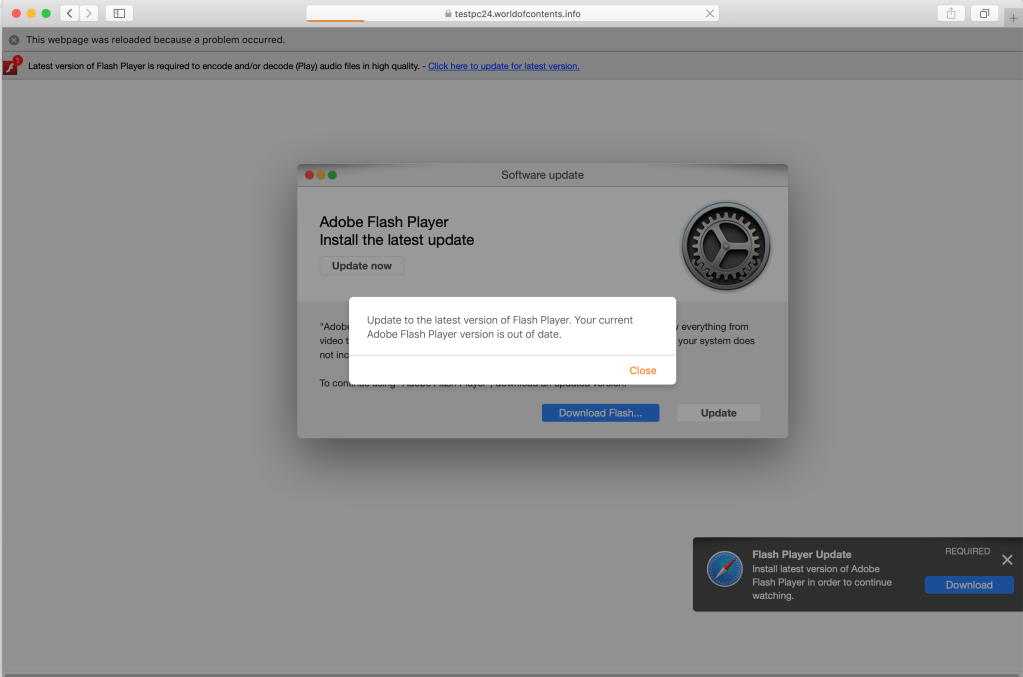
Task: Click the blue 'Download Flash...' button
Action: coord(600,413)
